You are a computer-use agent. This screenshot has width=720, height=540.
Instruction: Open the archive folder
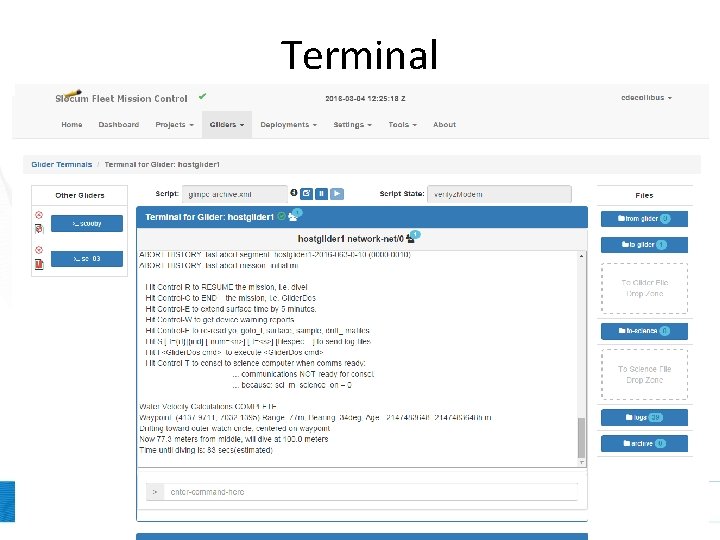pos(644,444)
